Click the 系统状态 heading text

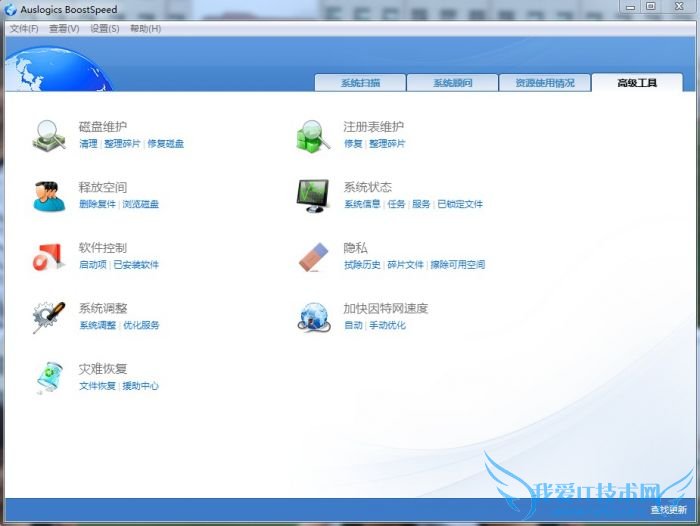367,187
